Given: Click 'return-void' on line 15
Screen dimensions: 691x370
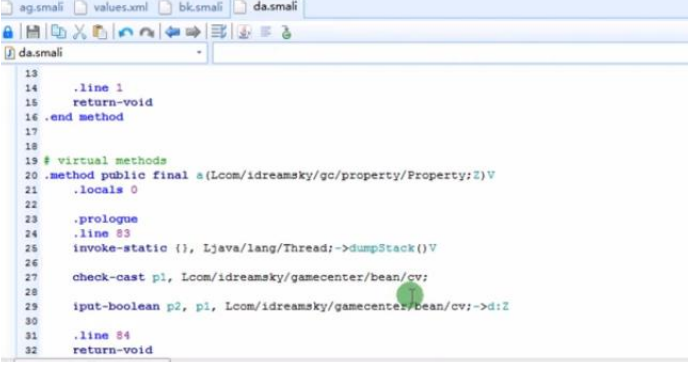Looking at the screenshot, I should (113, 103).
